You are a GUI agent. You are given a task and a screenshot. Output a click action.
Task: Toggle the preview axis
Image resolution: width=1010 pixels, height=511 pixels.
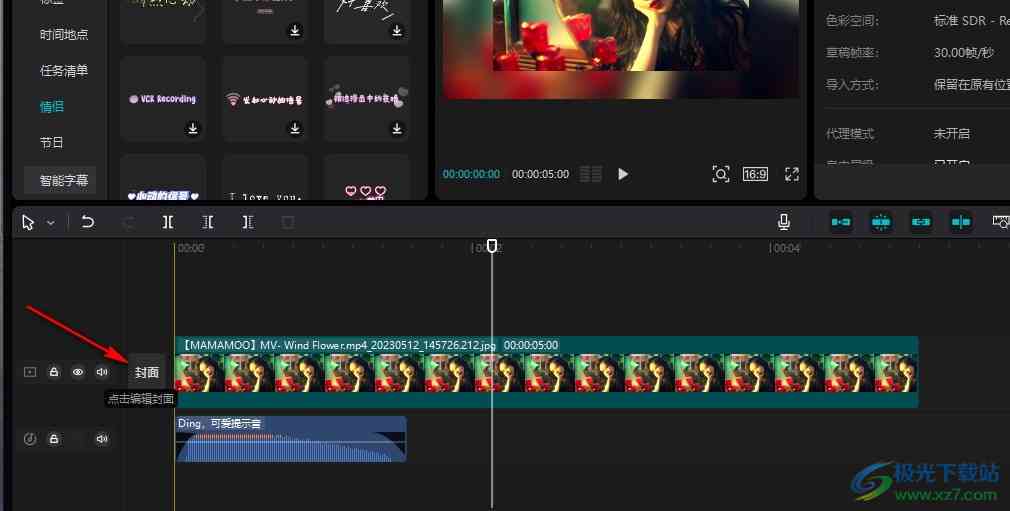(960, 222)
